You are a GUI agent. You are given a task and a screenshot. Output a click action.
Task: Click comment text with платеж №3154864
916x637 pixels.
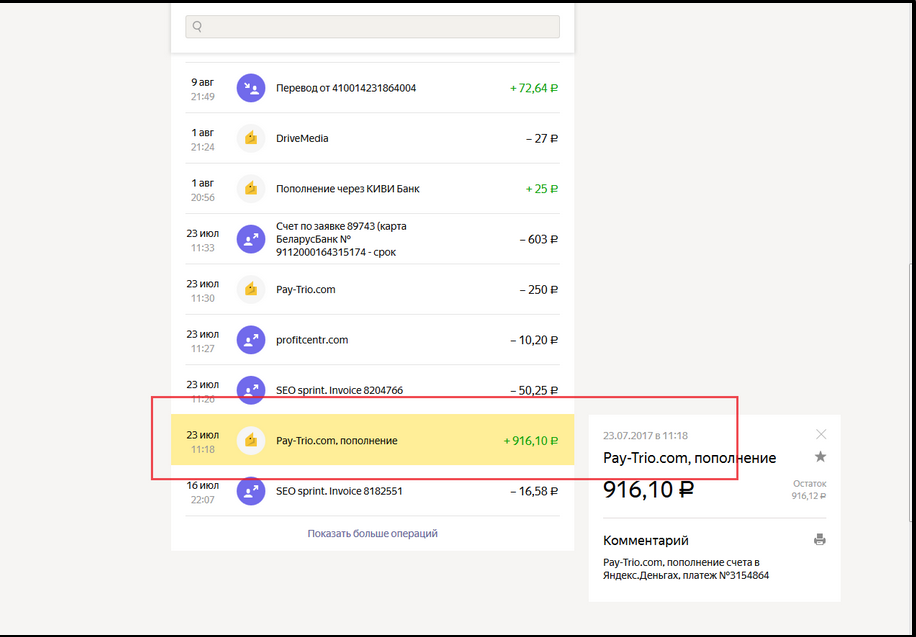686,569
